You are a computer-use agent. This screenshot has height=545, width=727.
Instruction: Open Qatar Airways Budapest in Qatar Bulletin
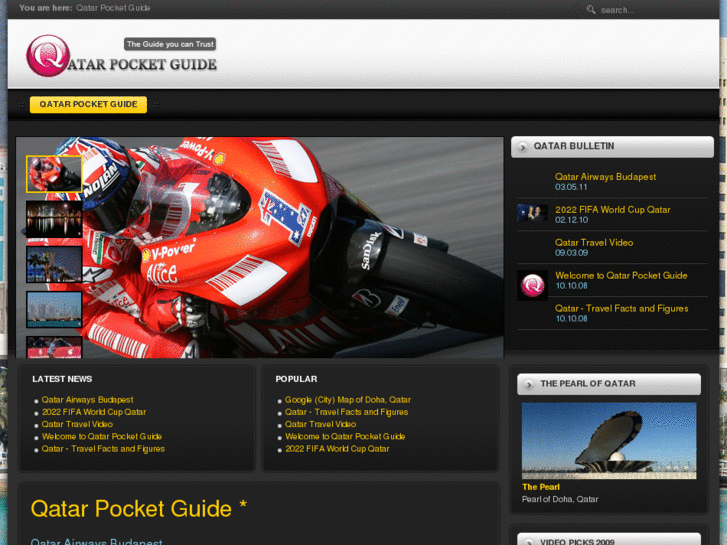point(605,177)
